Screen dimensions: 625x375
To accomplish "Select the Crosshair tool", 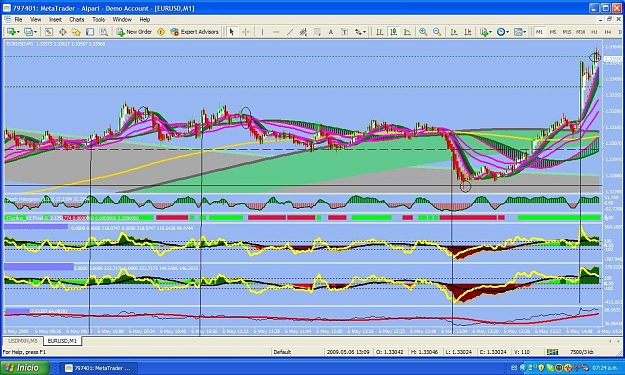I will [246, 32].
